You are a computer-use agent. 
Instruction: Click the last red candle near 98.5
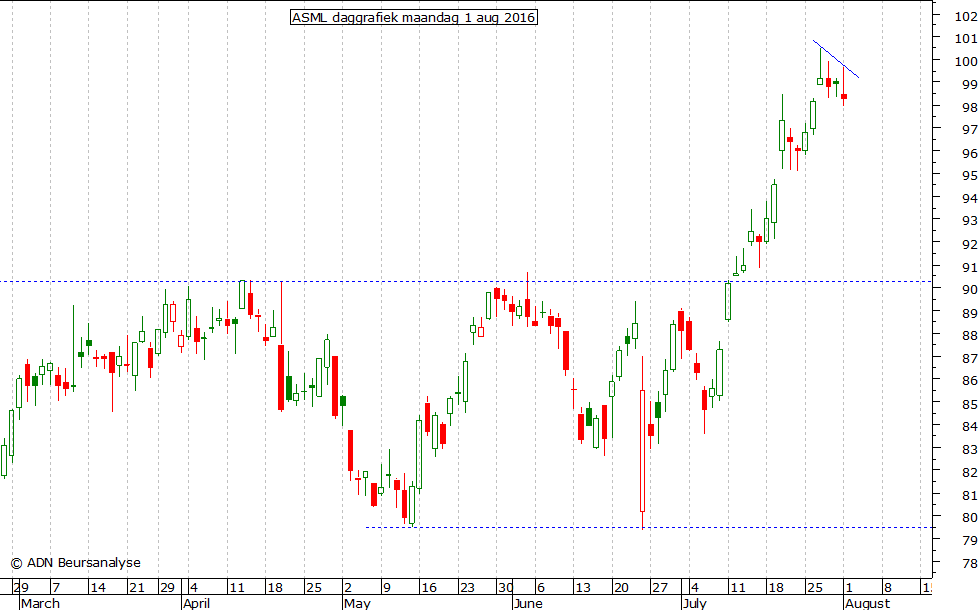844,97
